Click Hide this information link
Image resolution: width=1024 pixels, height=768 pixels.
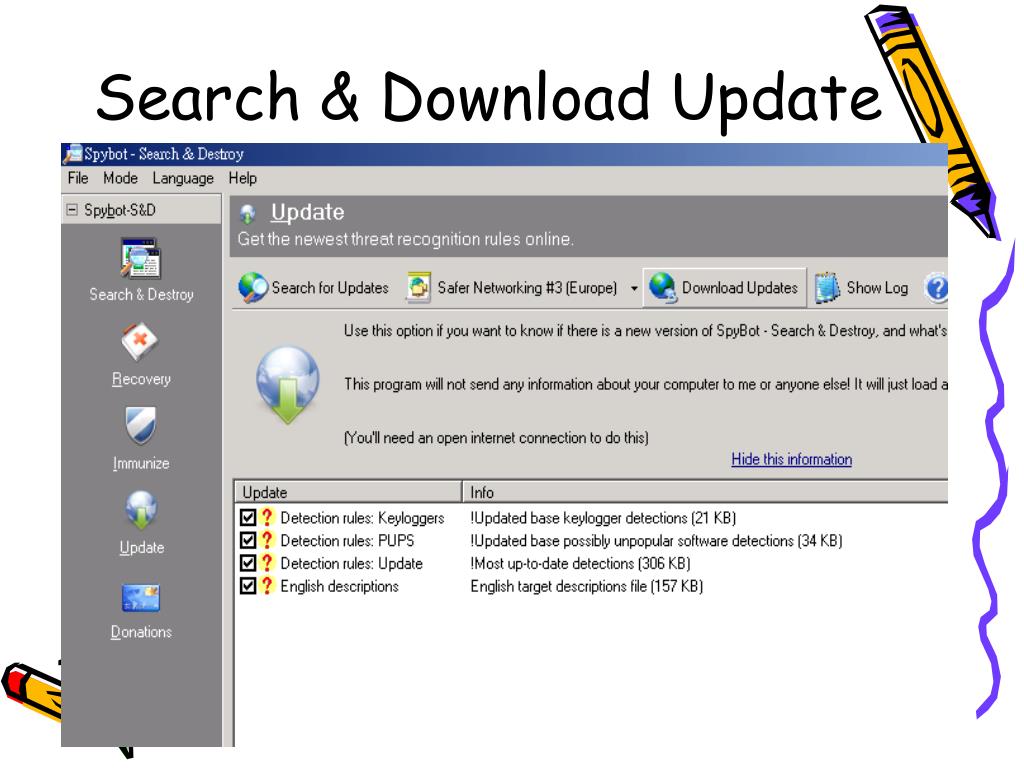click(x=792, y=459)
